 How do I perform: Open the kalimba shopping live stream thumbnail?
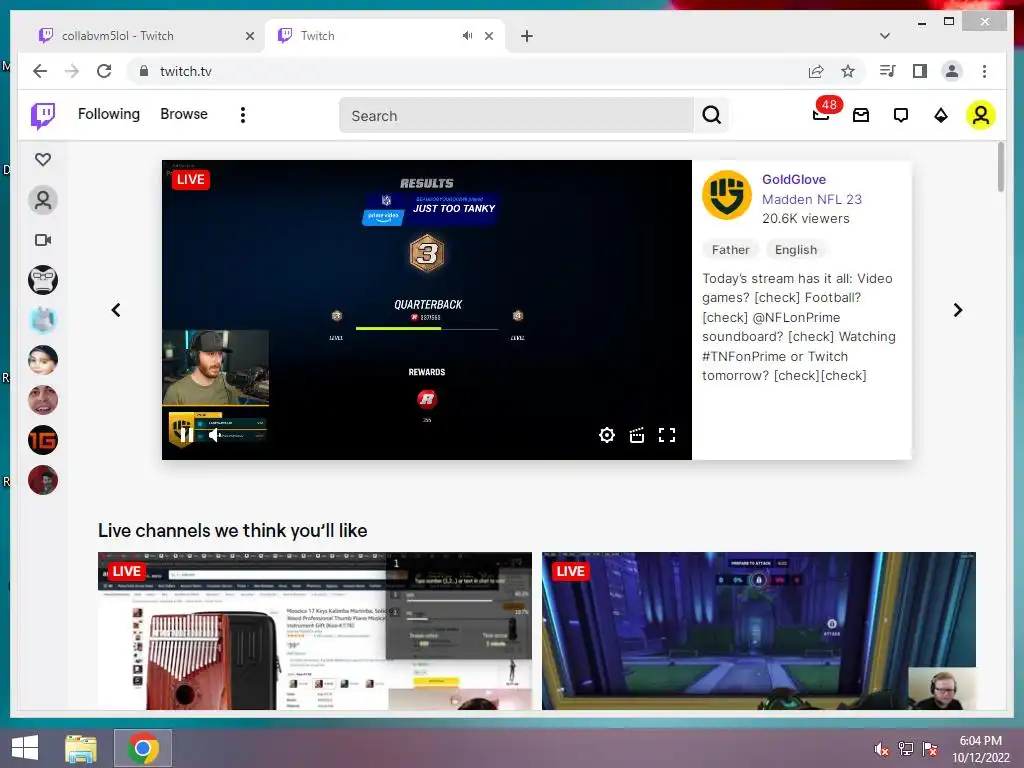pos(315,631)
